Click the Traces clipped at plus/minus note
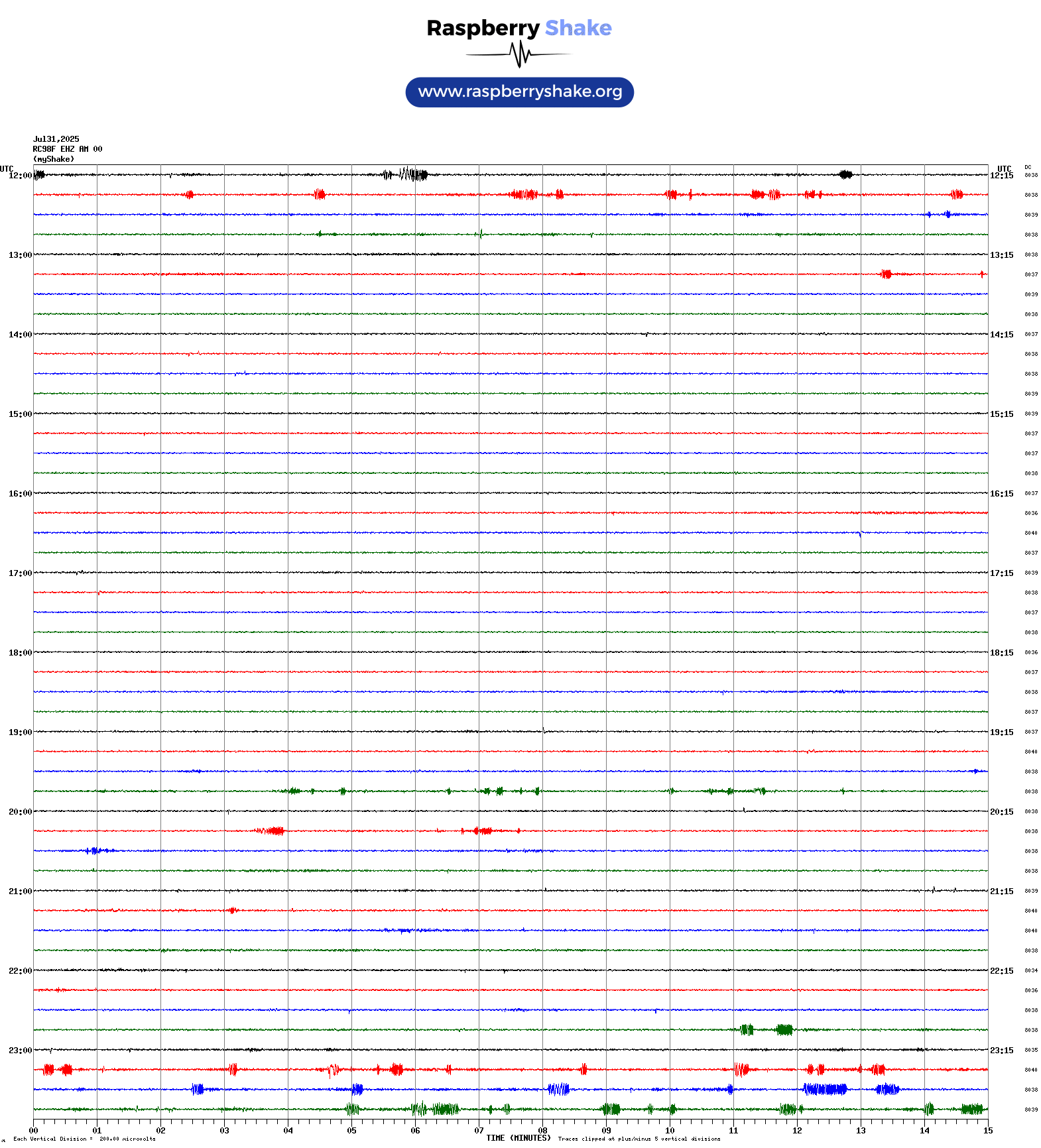 coord(639,1139)
